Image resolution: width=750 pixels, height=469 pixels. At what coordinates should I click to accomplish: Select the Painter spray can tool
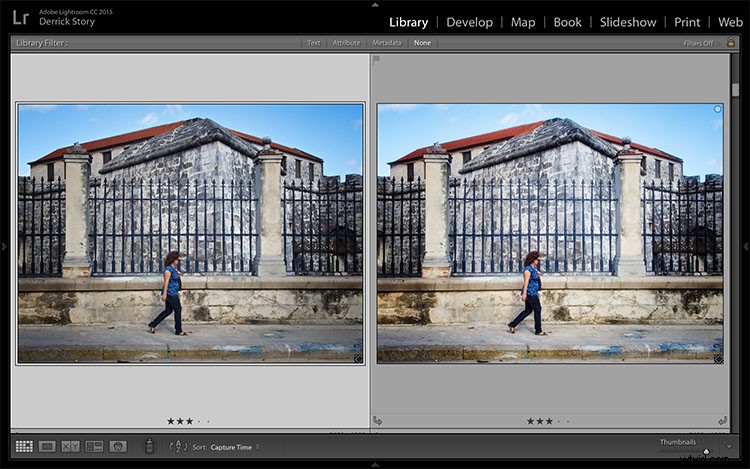[150, 446]
